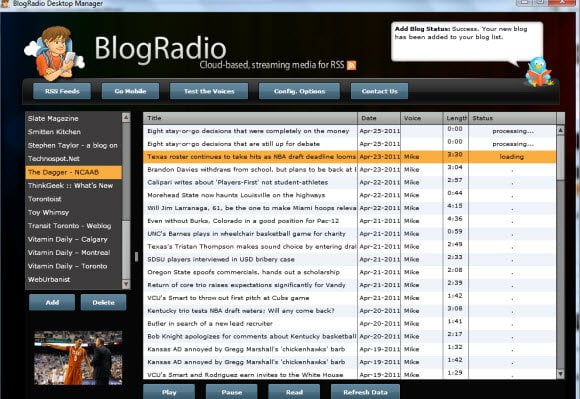Click article table scroll-up arrow
This screenshot has width=580, height=399.
(560, 130)
